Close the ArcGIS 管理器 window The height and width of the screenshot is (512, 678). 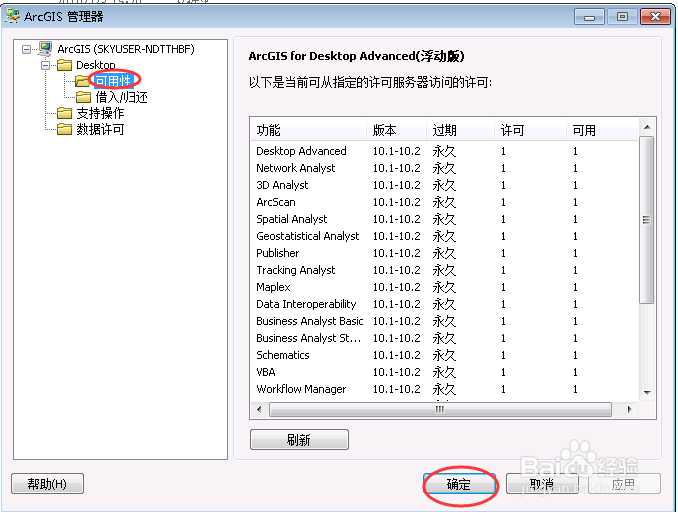(x=655, y=17)
